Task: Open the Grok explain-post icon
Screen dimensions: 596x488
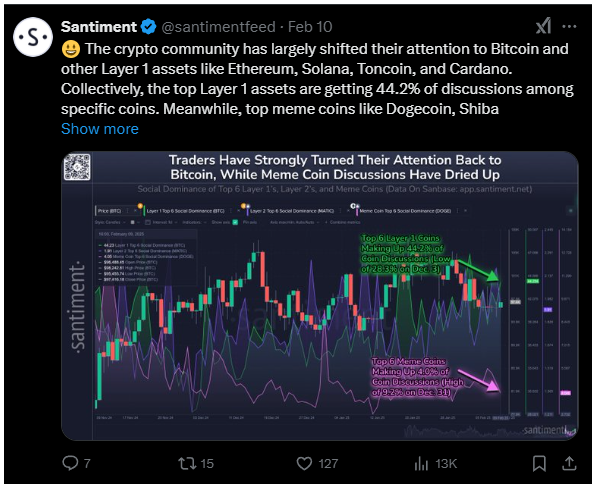Action: (544, 26)
